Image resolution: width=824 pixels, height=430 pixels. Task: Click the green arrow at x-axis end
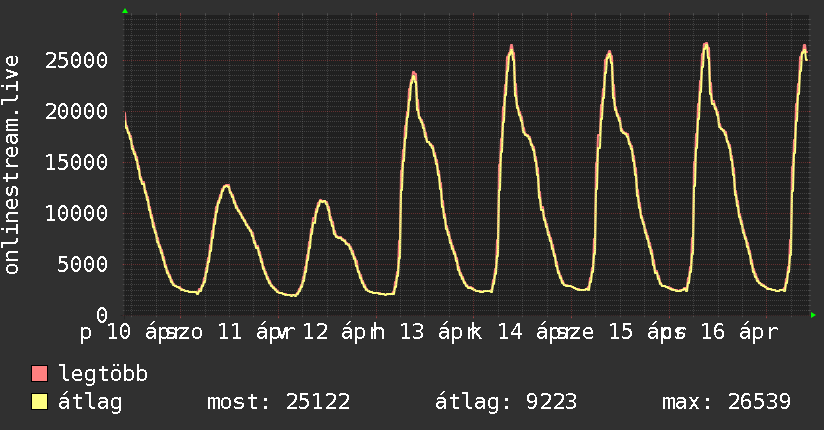click(813, 315)
